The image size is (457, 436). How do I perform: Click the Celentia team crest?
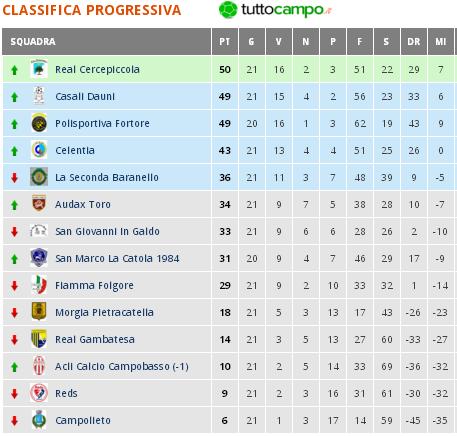point(39,150)
